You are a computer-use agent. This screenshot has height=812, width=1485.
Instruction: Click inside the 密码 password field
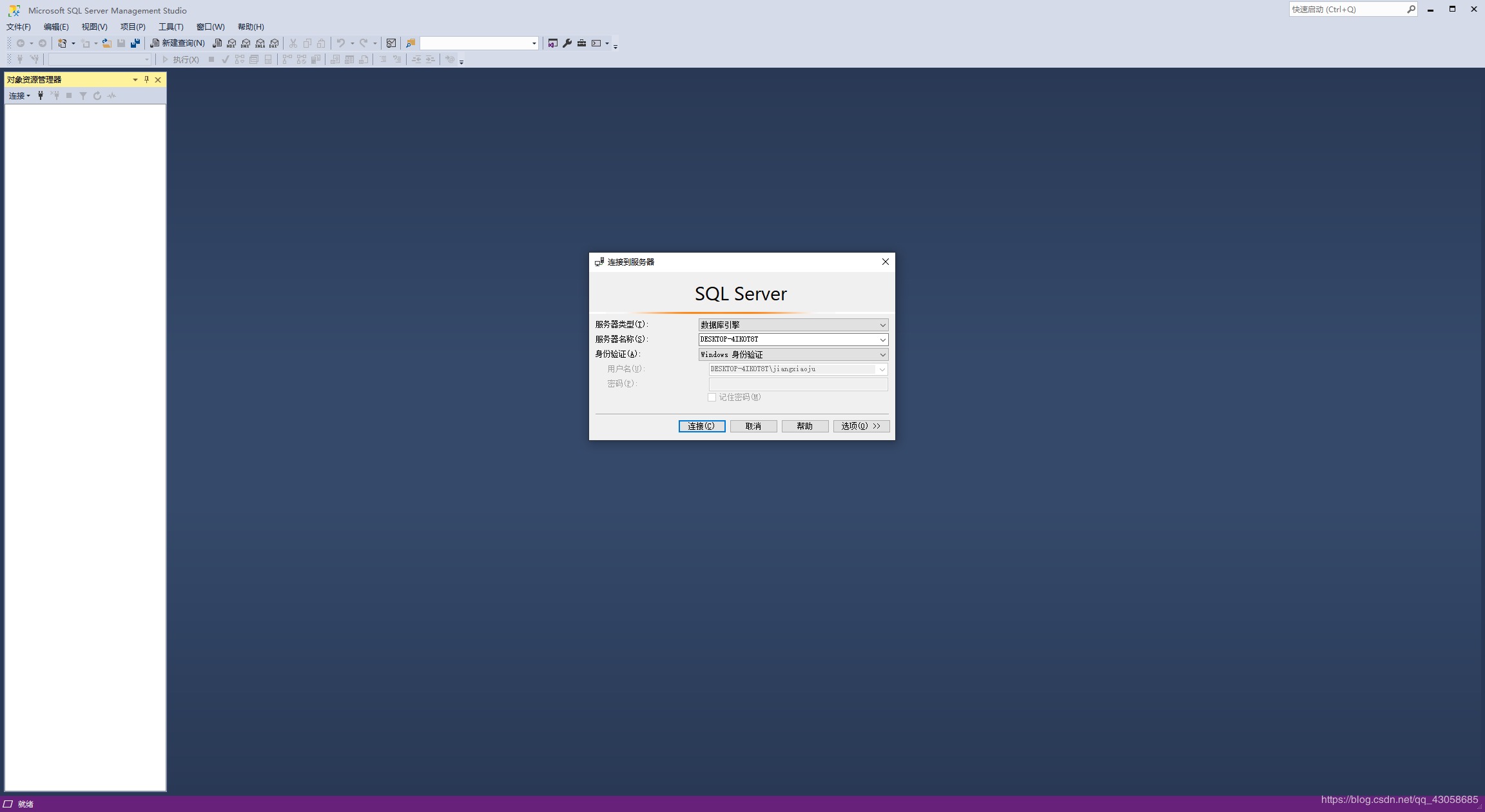797,383
